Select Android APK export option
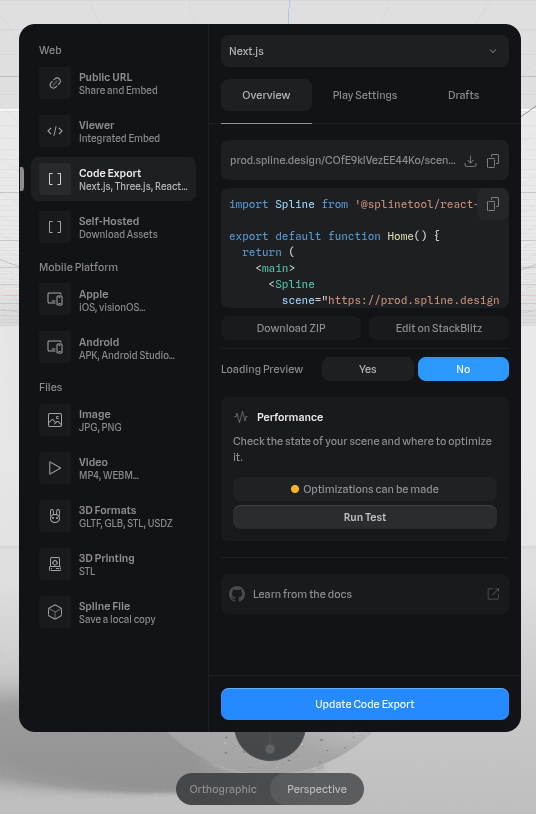Image resolution: width=536 pixels, height=814 pixels. (114, 347)
